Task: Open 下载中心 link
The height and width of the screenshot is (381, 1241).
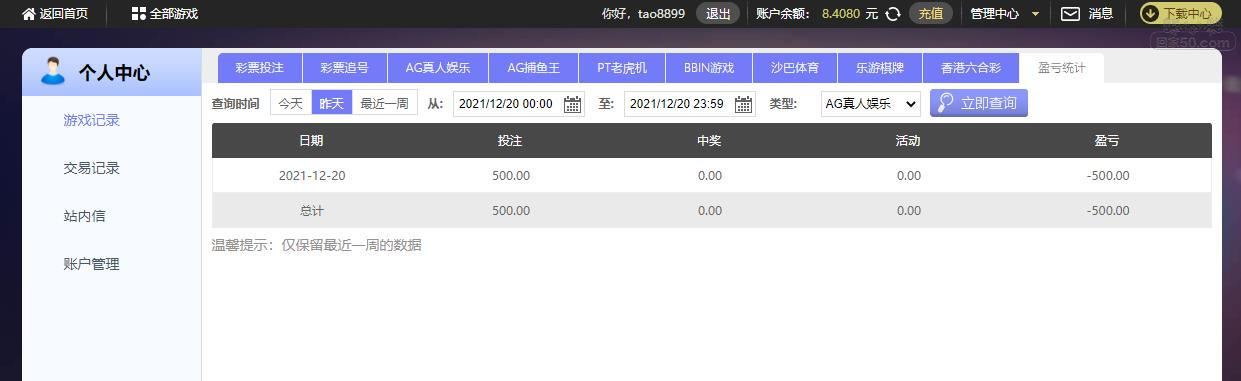Action: (1181, 14)
